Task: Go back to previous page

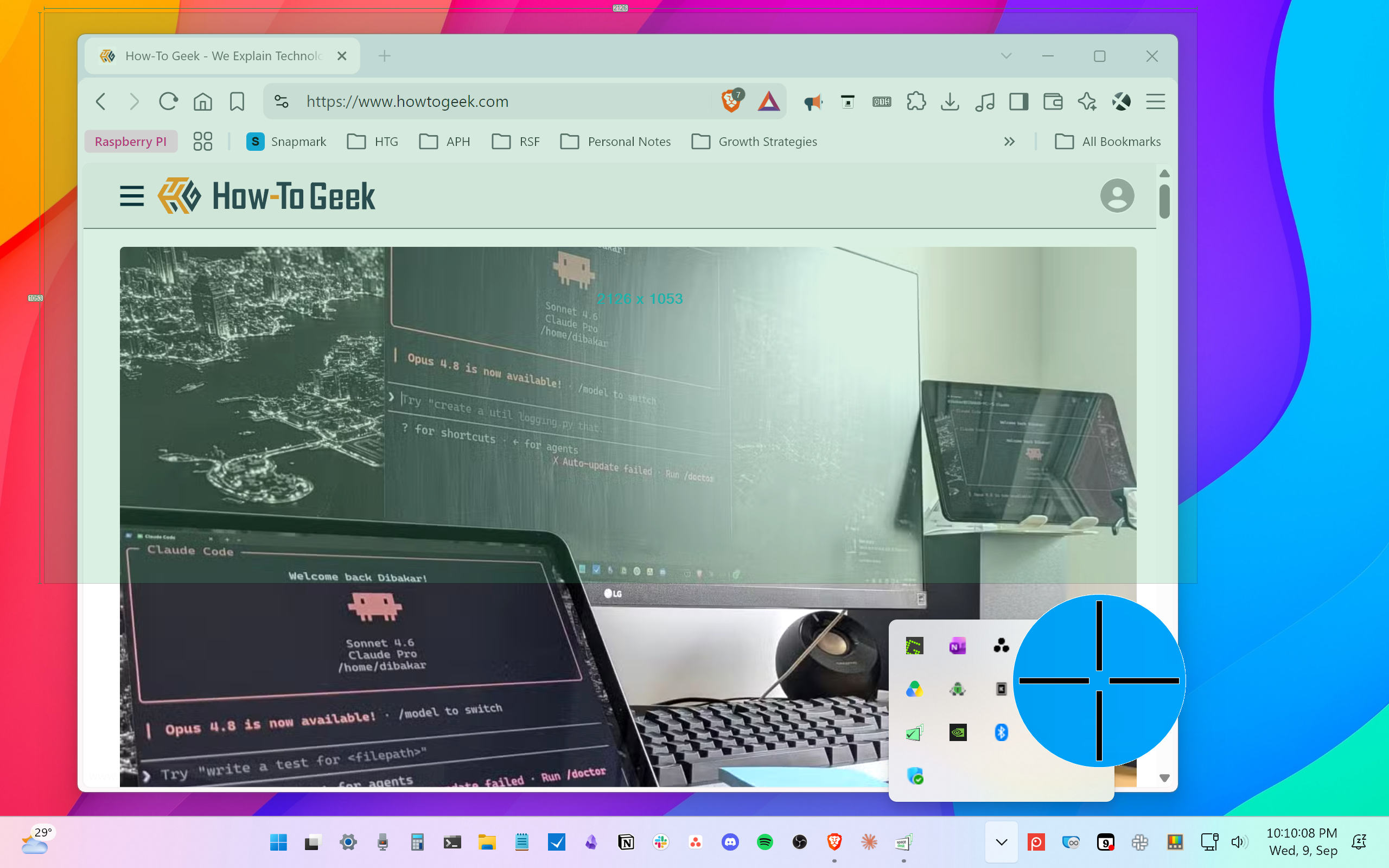Action: click(100, 101)
